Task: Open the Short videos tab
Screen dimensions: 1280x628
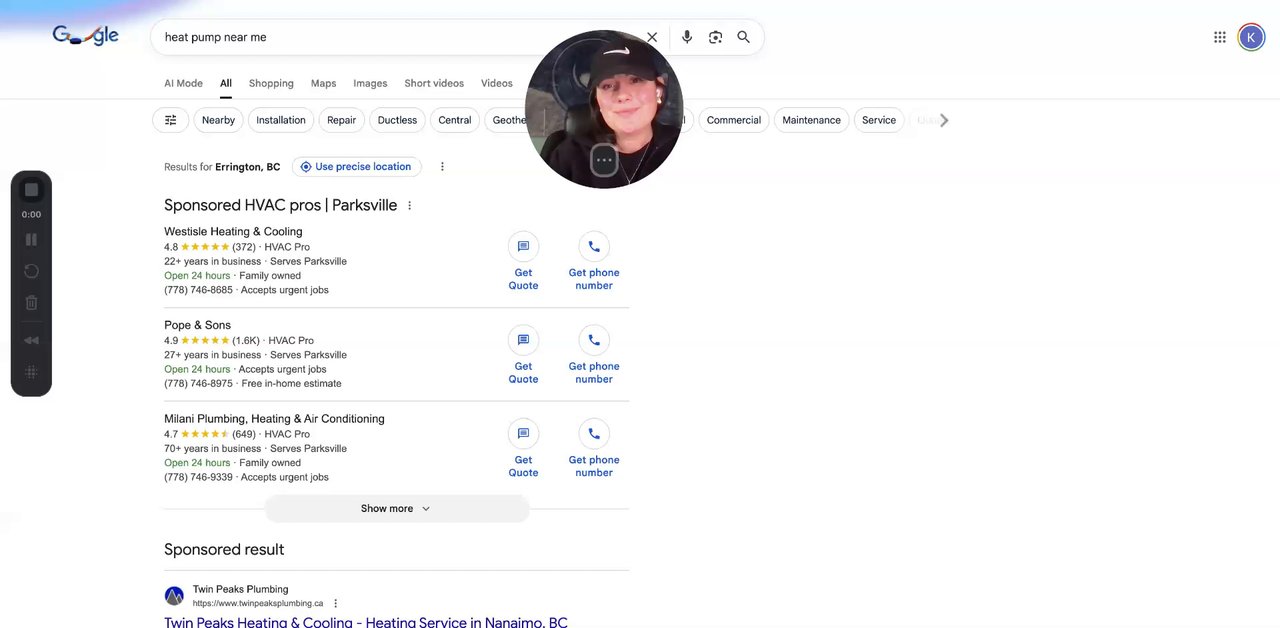Action: pyautogui.click(x=434, y=84)
